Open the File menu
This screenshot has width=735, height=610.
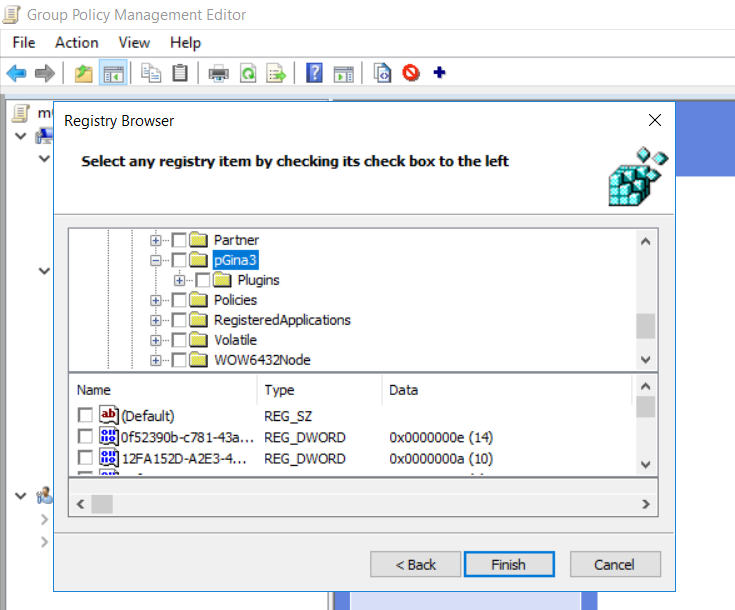click(24, 43)
